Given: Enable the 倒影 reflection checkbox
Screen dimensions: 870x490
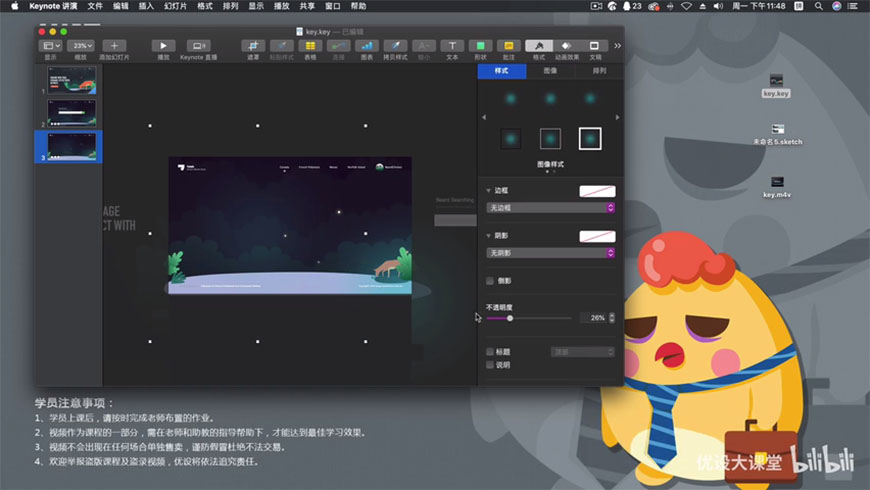Looking at the screenshot, I should coord(490,281).
